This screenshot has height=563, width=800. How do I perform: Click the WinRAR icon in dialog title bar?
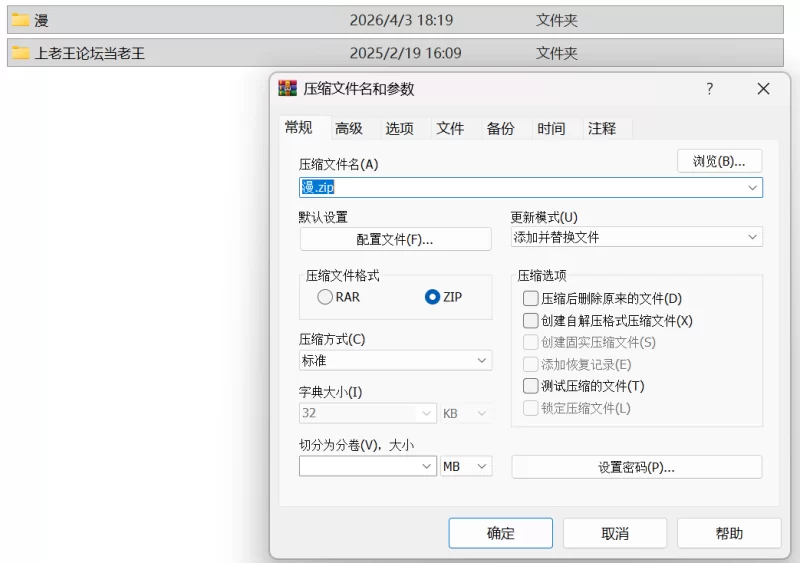click(288, 89)
